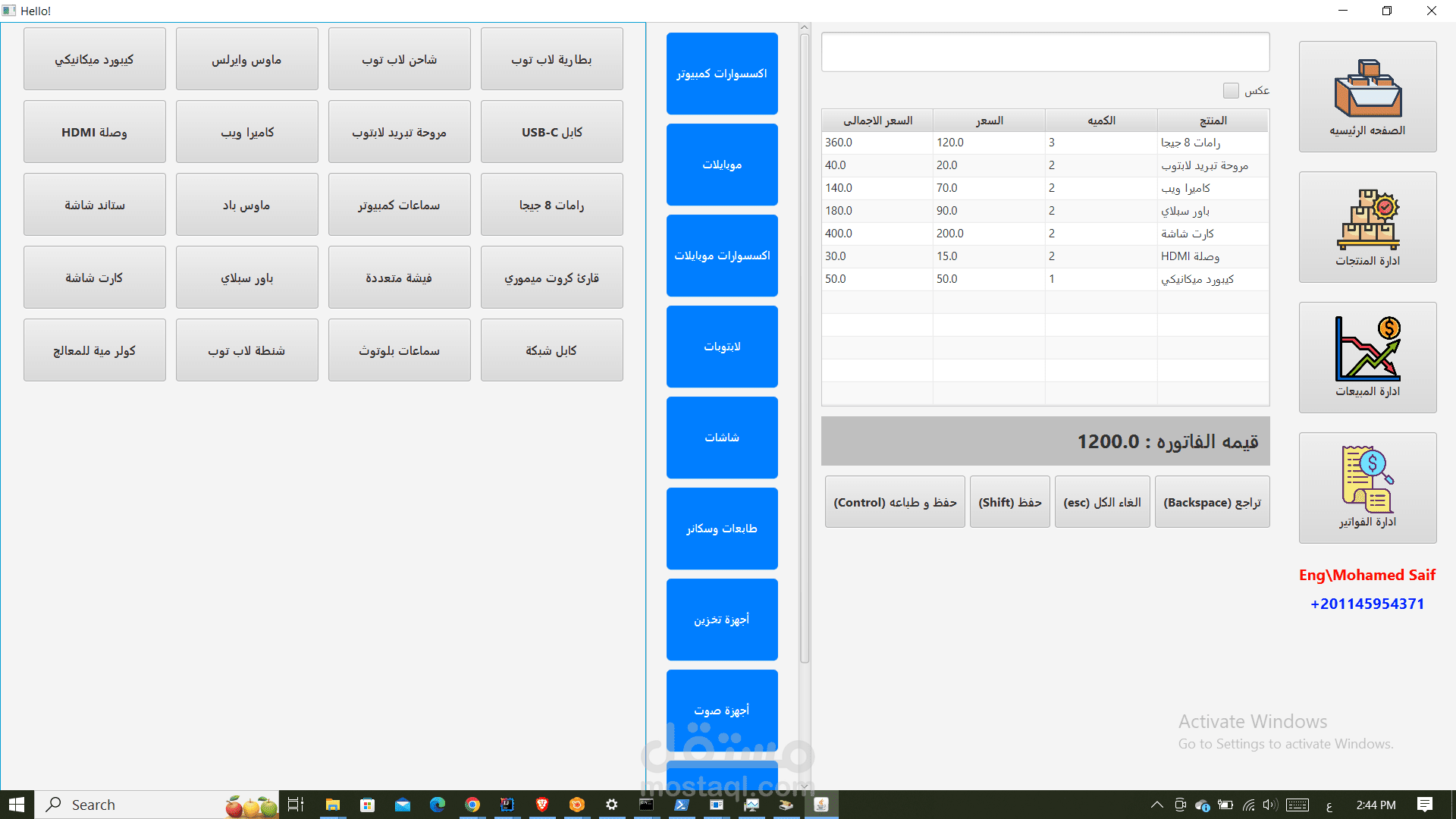
Task: Select اكسسوارات موبايلات category
Action: click(x=722, y=256)
